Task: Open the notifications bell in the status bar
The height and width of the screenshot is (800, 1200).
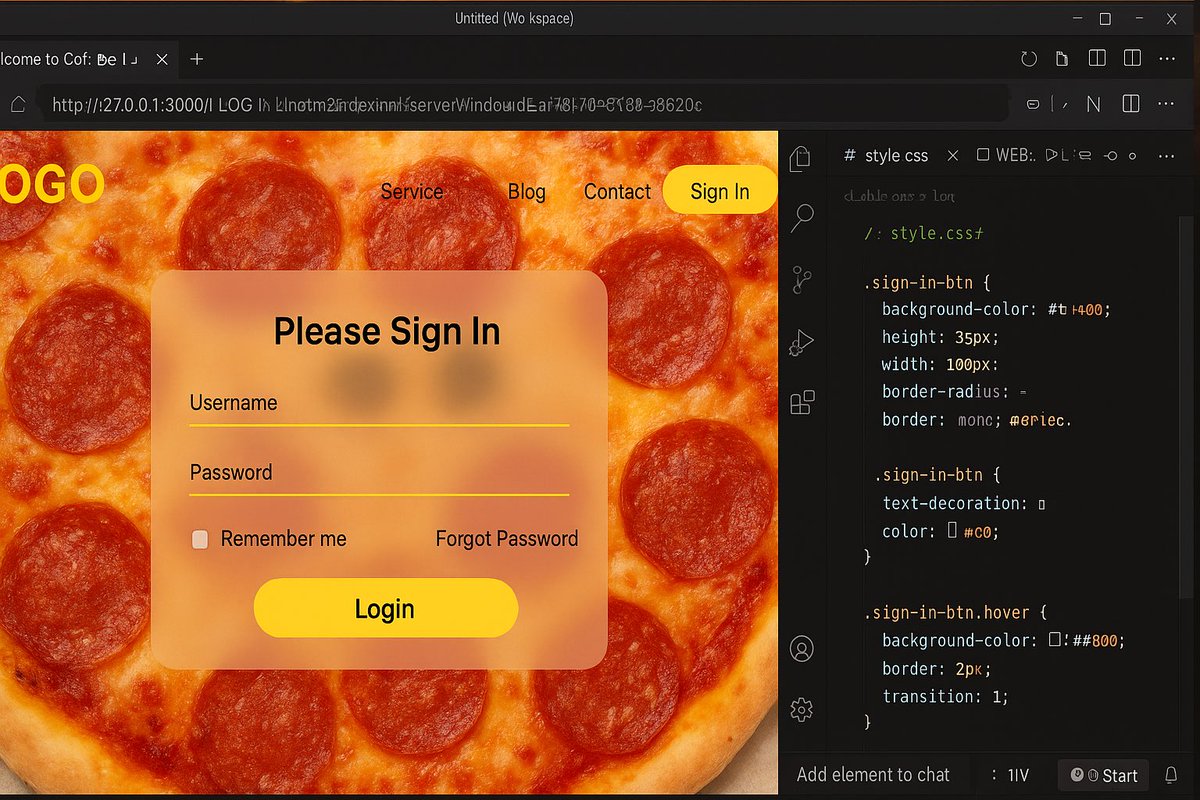Action: 1171,775
